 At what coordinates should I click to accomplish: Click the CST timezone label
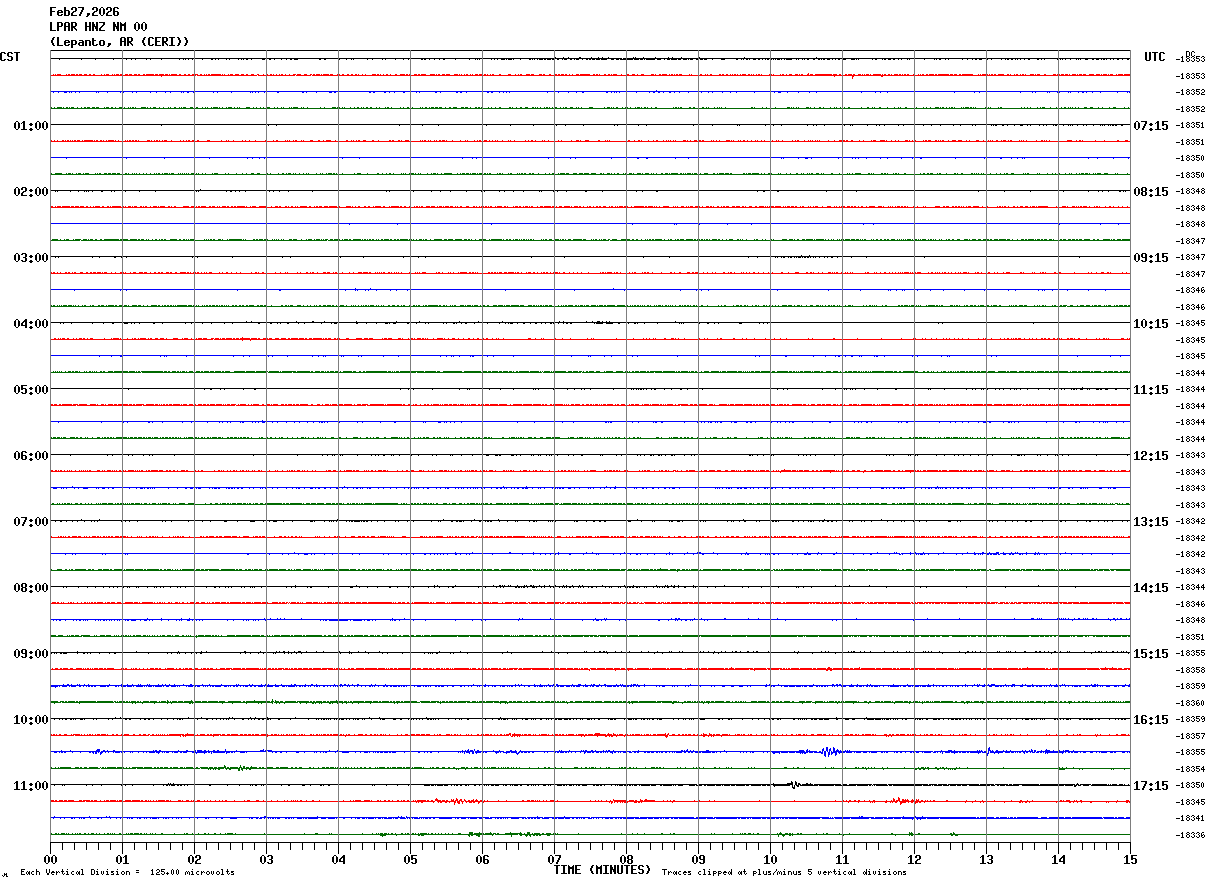[x=10, y=57]
